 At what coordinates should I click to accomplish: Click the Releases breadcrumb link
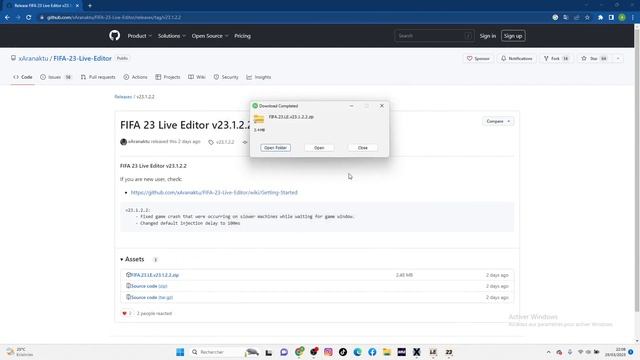point(123,97)
